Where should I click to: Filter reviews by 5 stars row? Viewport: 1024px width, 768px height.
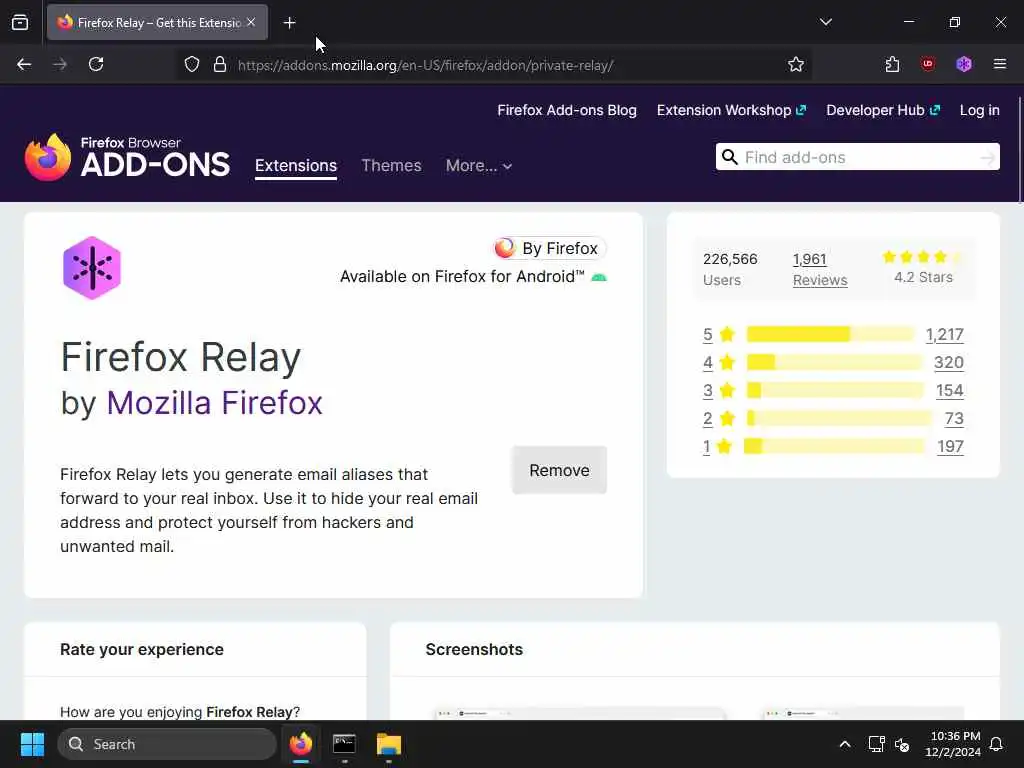pos(833,334)
